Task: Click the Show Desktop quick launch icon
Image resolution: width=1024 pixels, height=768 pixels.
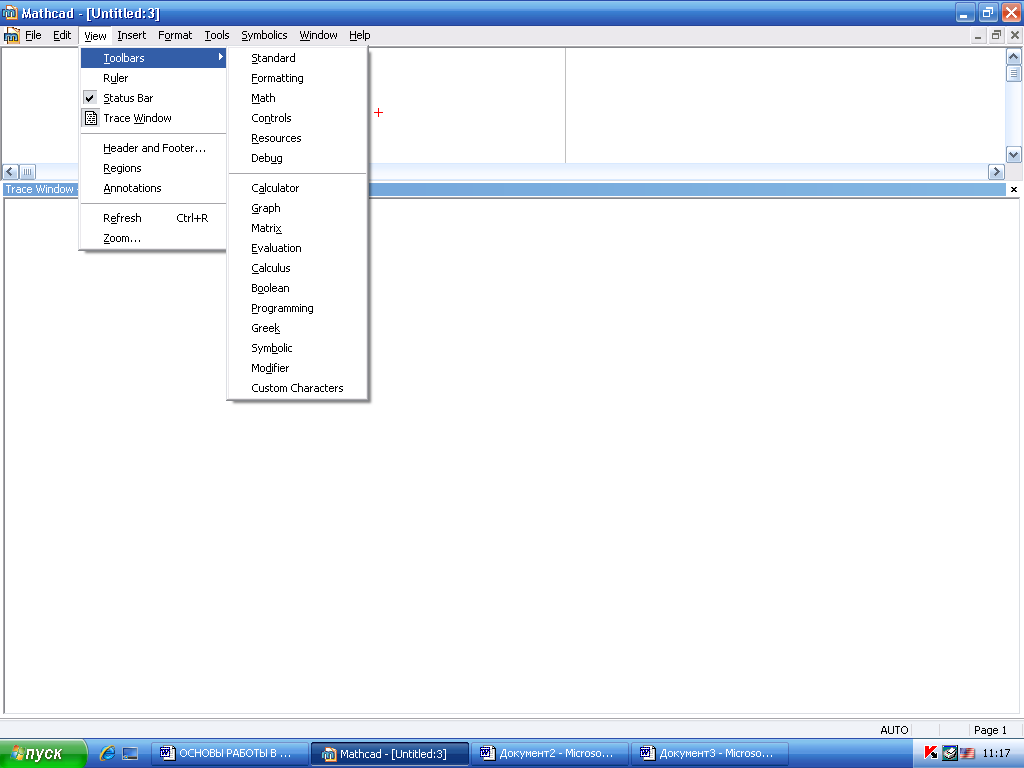Action: pyautogui.click(x=130, y=753)
